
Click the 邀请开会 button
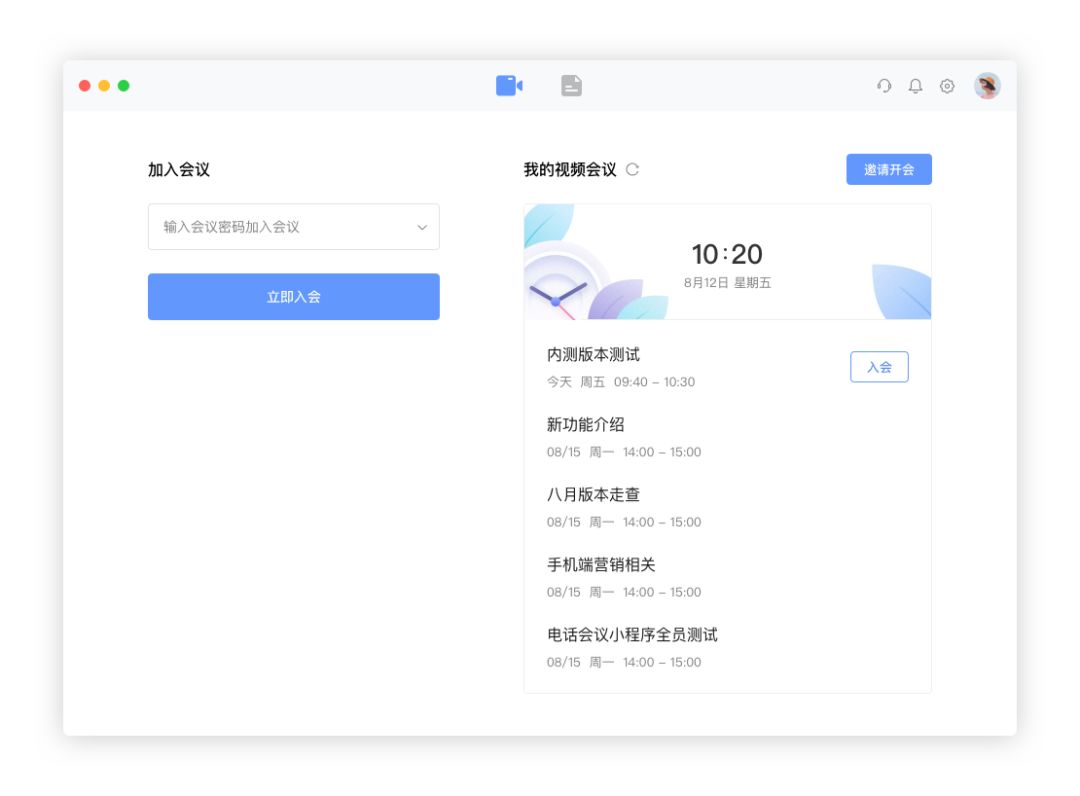[x=889, y=169]
